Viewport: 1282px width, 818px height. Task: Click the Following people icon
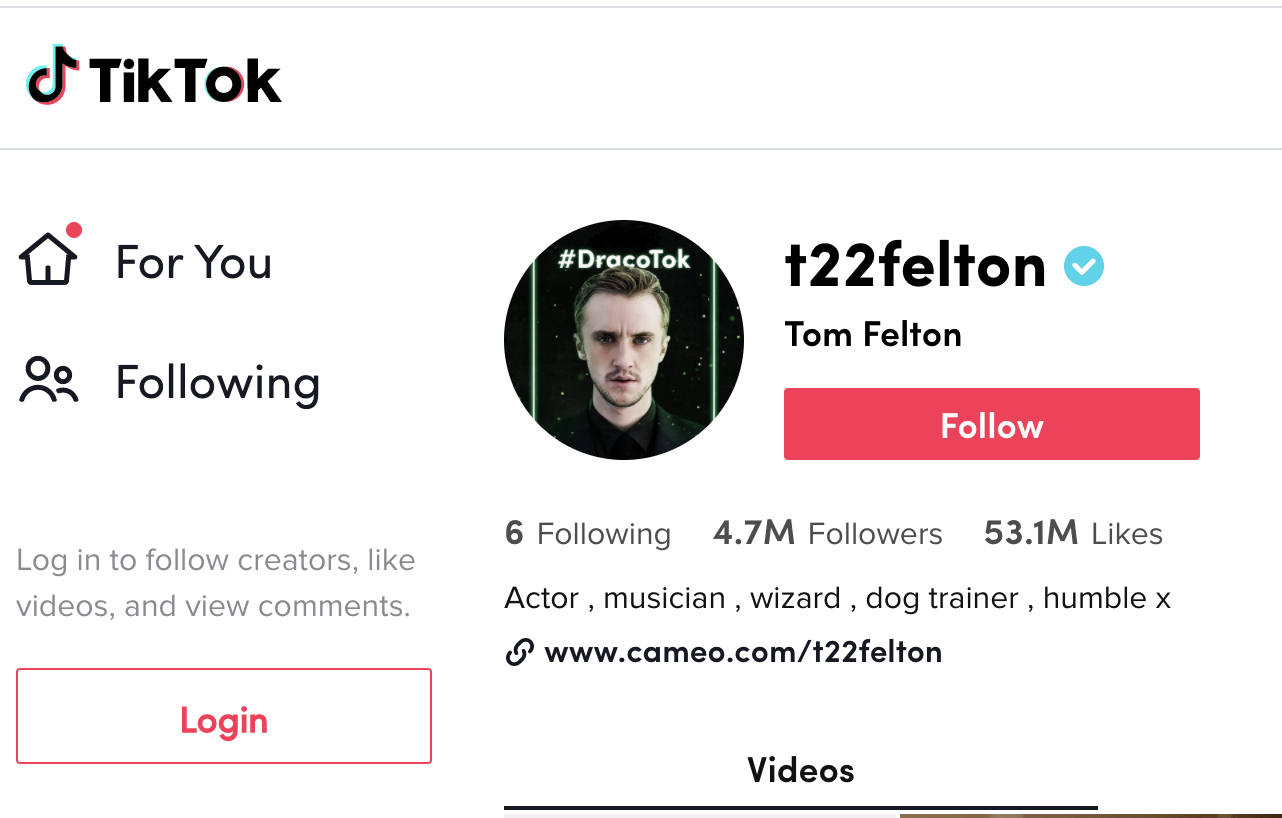pos(48,381)
